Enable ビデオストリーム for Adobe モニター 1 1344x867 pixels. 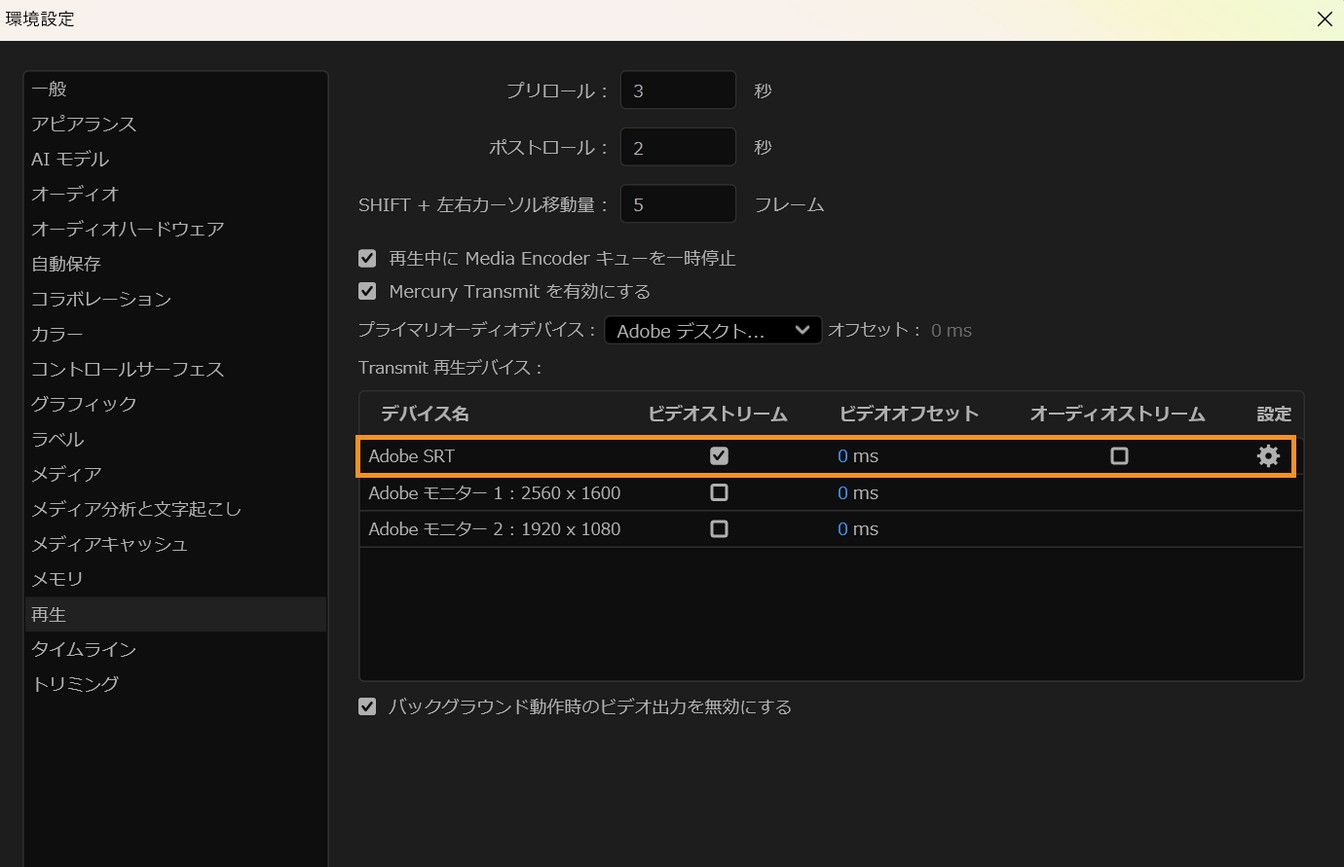(718, 492)
